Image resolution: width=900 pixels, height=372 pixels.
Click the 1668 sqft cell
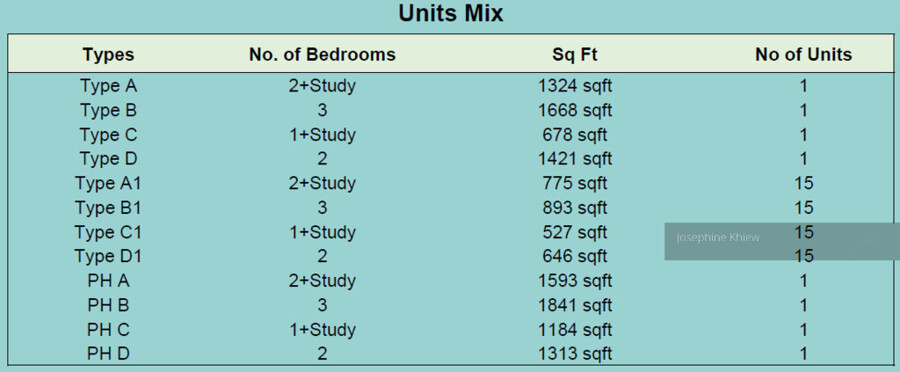575,110
